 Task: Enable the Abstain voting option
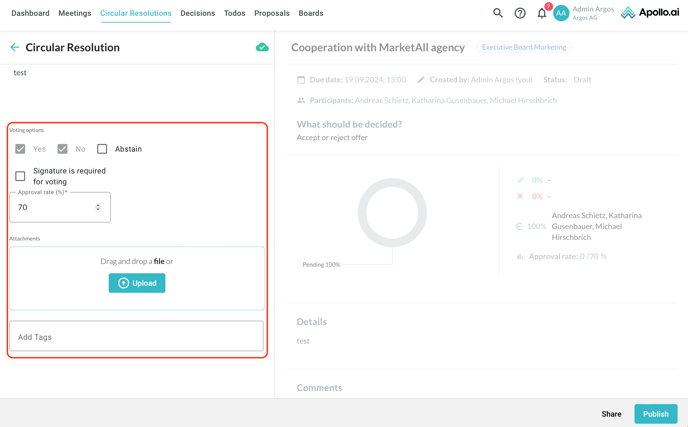(102, 149)
